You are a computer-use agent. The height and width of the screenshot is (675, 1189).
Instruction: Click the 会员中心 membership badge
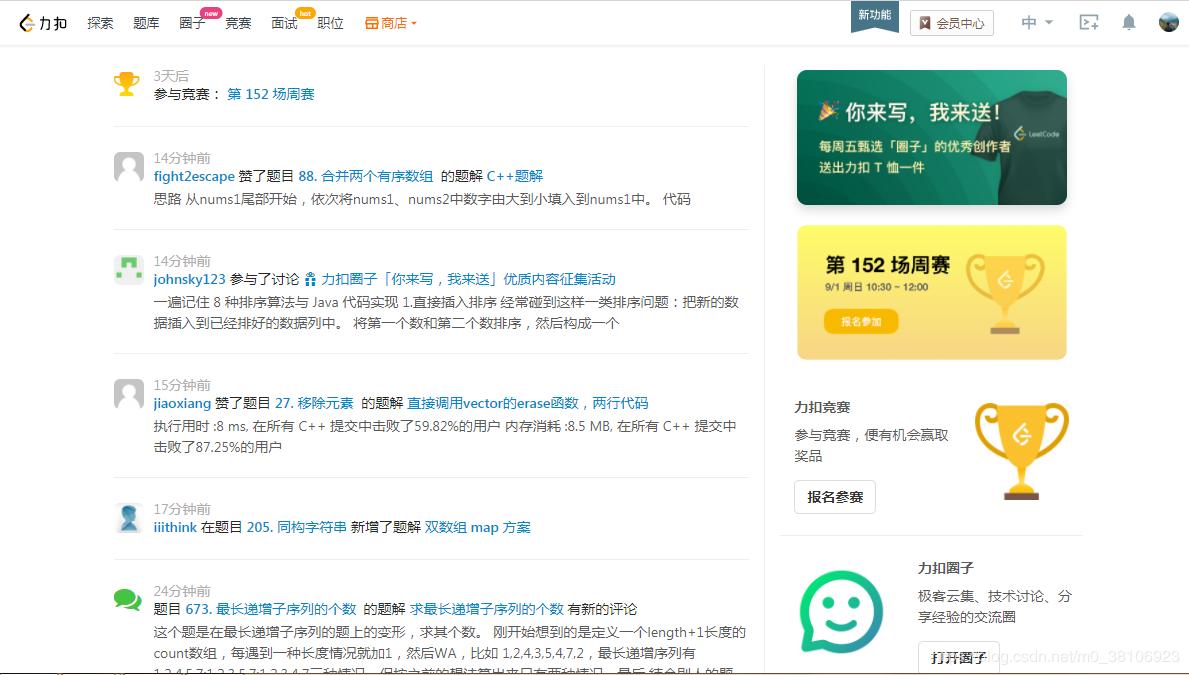point(951,22)
